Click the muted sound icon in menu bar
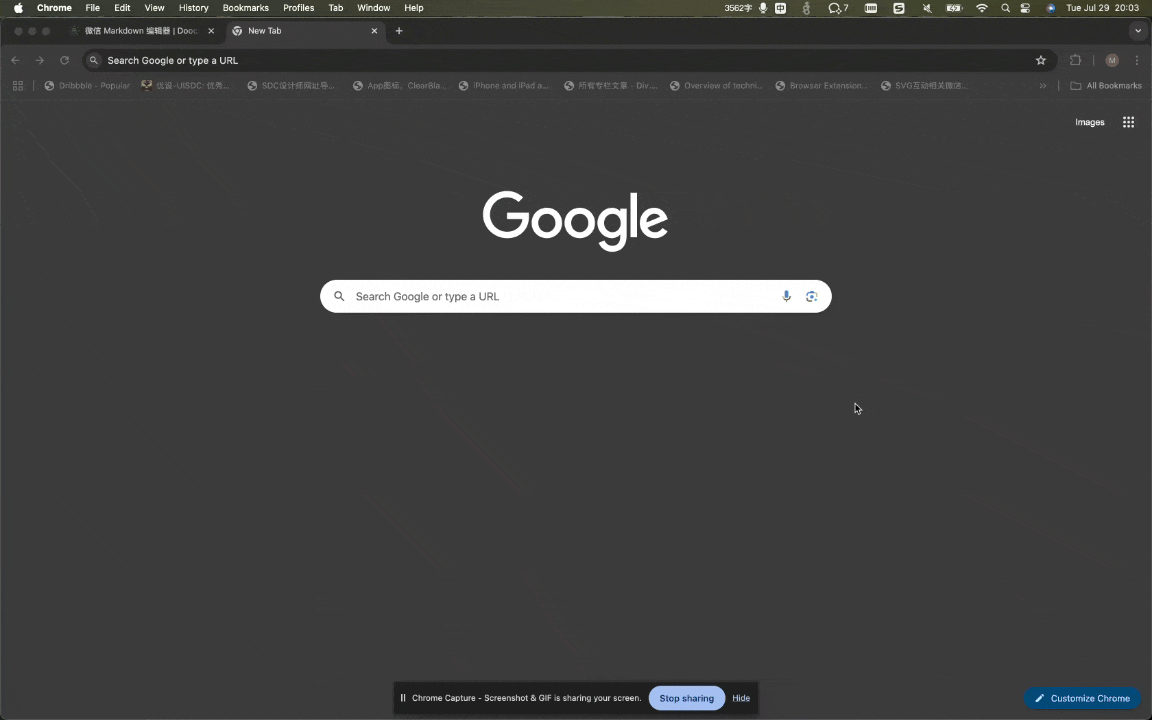The width and height of the screenshot is (1152, 720). (x=926, y=7)
